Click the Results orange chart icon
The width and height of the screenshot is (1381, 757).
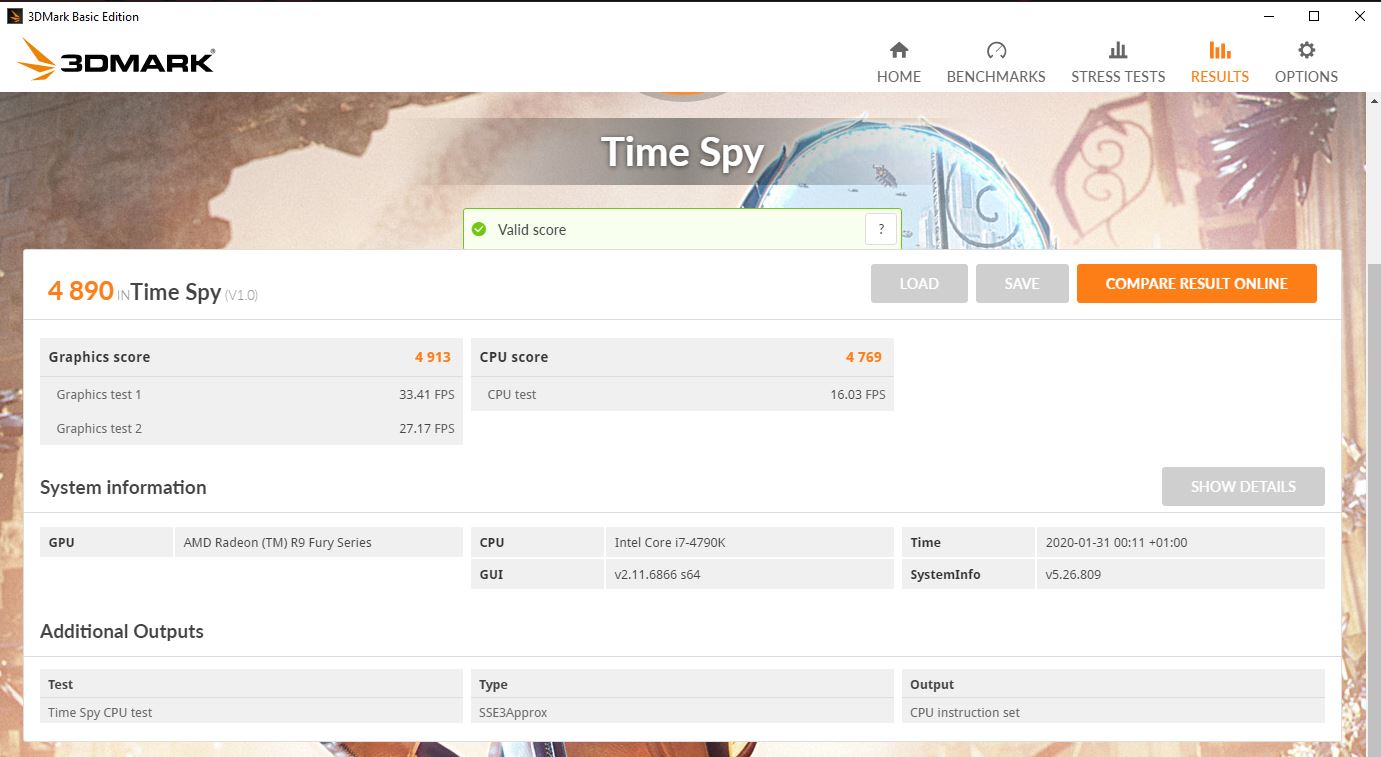[x=1219, y=50]
